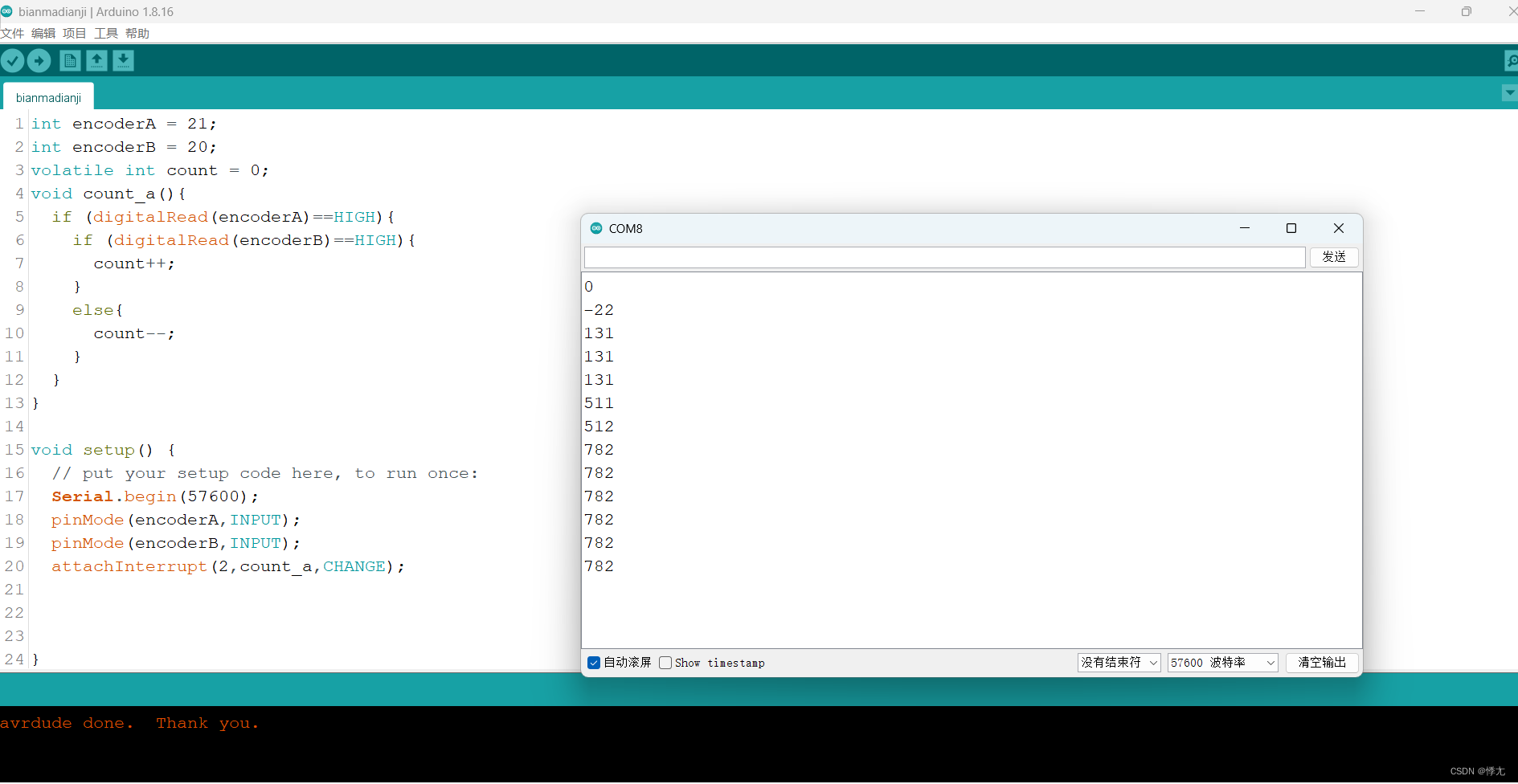Click the "avrdude done. Thank you." console text

coord(129,723)
